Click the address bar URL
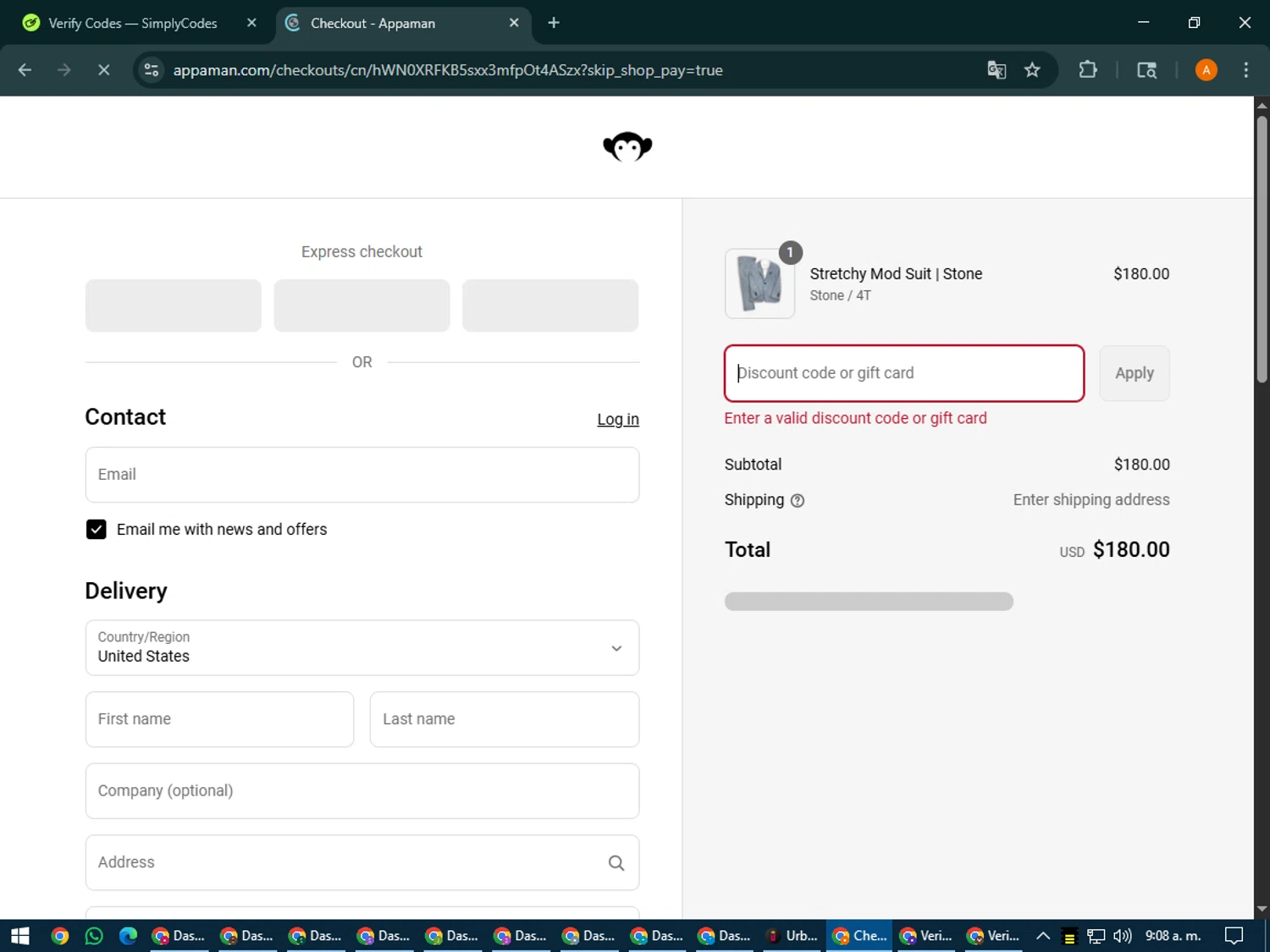 coord(448,70)
